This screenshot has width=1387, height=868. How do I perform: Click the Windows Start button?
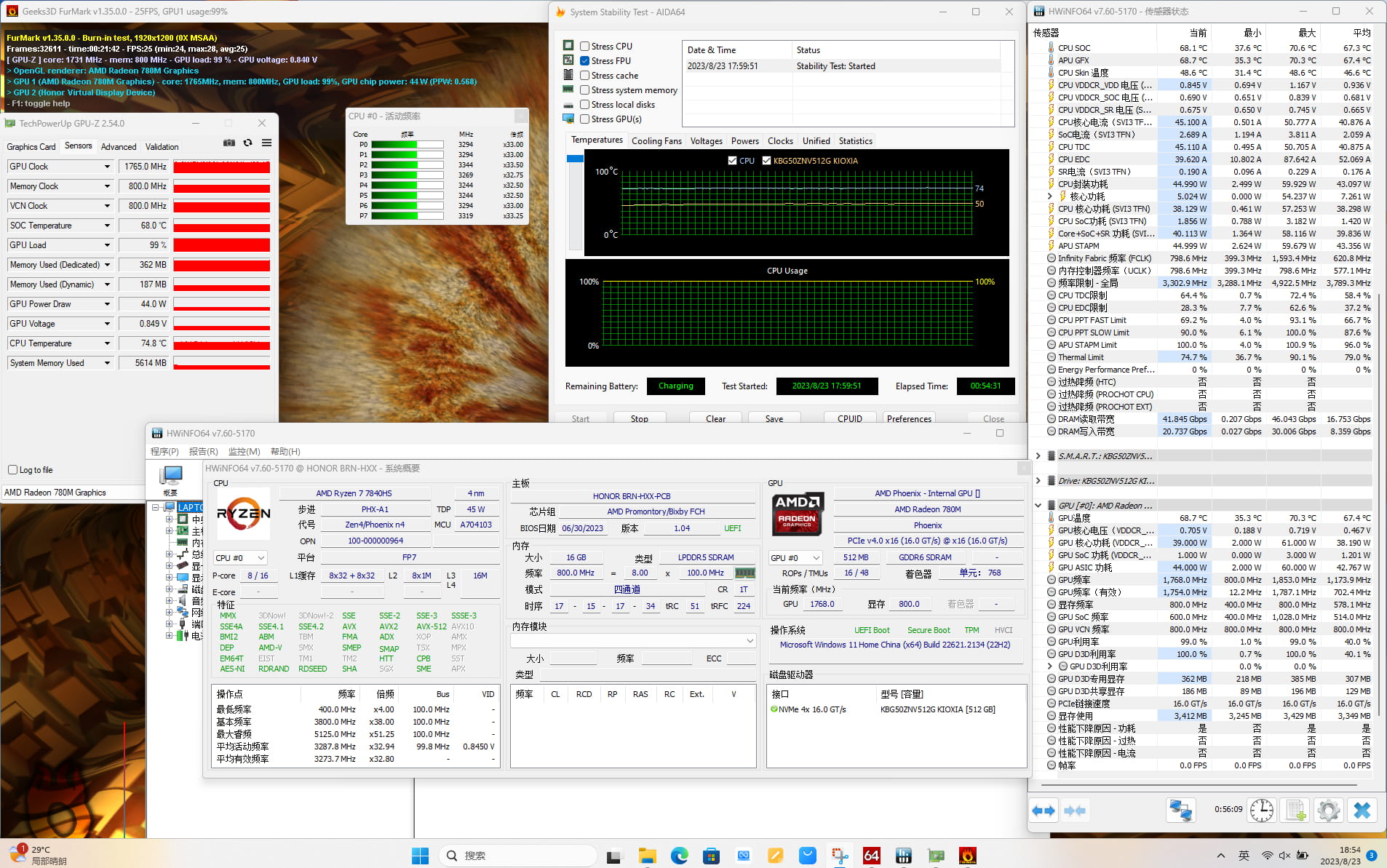coord(420,856)
